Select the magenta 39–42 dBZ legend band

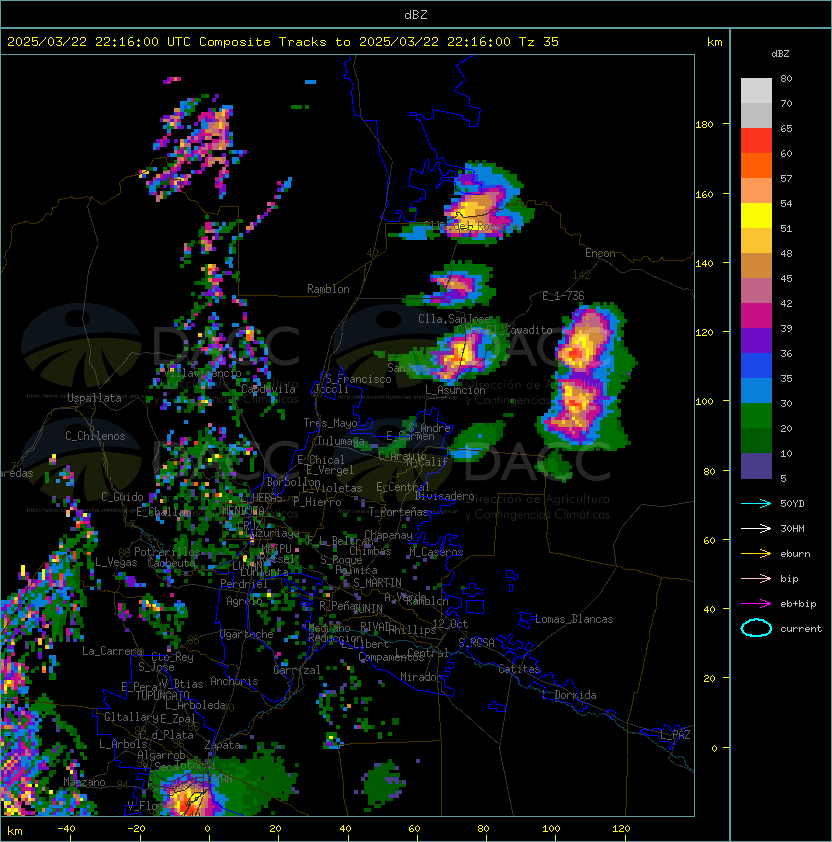point(756,316)
